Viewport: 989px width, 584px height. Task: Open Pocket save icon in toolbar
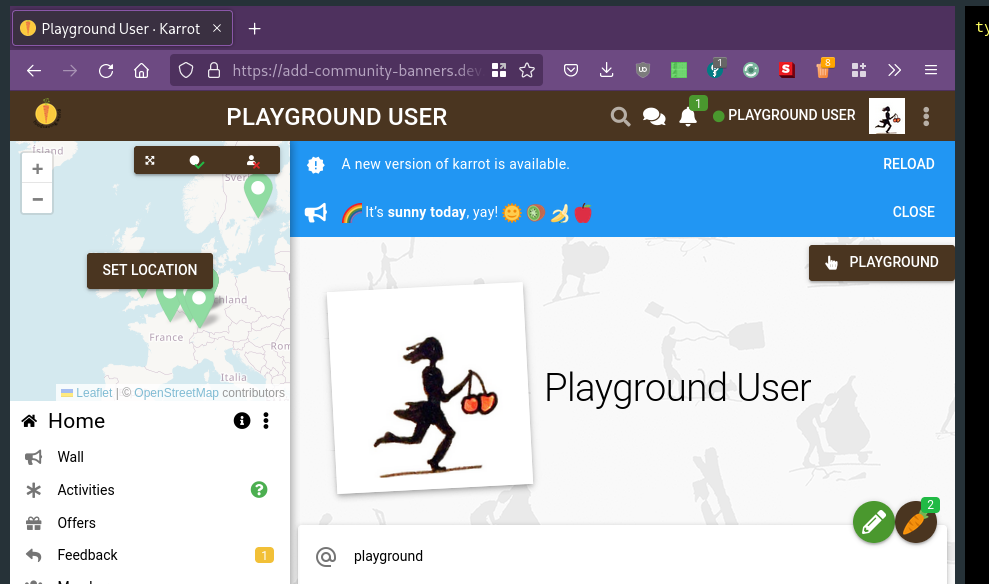[x=571, y=71]
